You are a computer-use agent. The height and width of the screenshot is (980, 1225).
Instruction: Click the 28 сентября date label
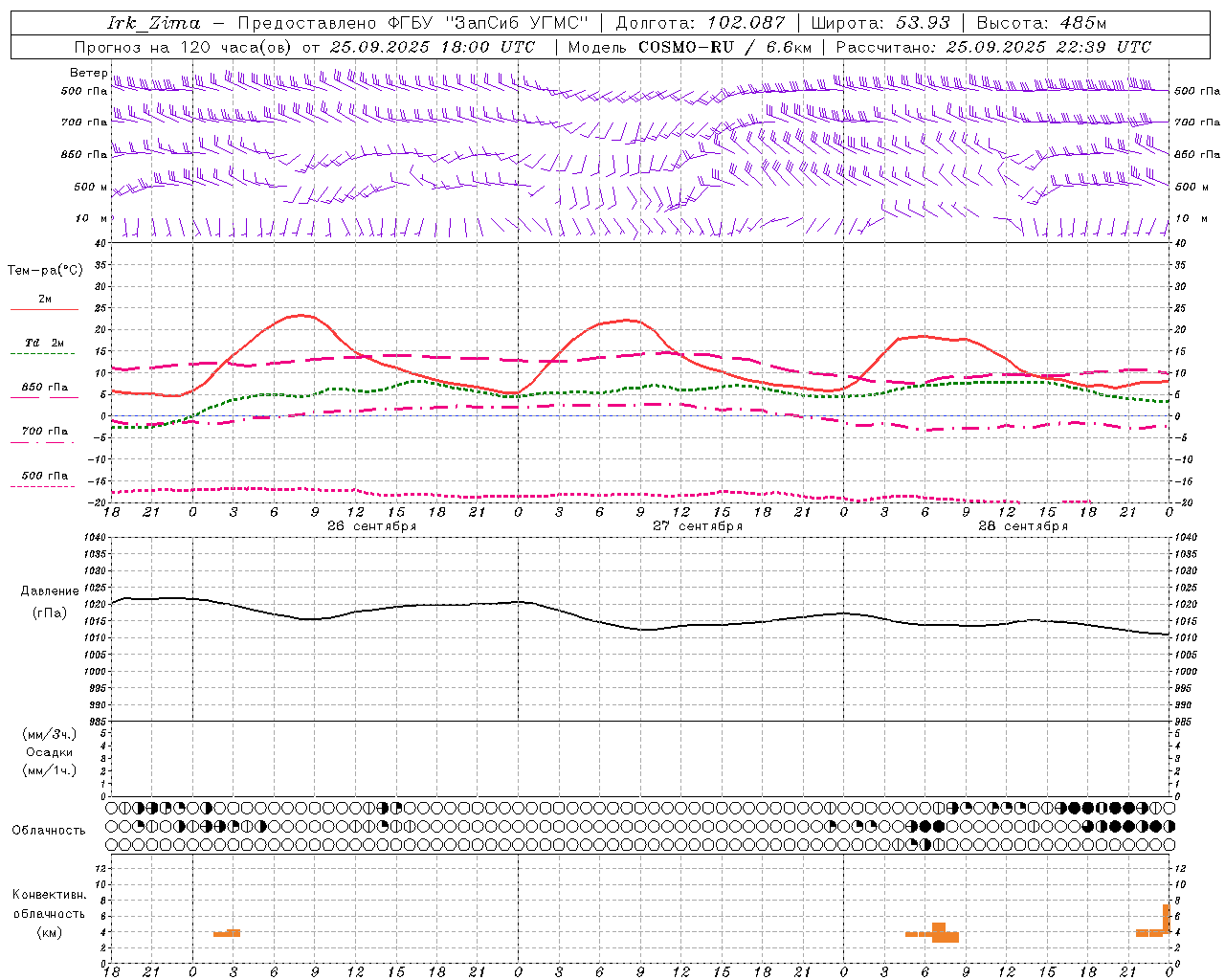[x=1023, y=526]
